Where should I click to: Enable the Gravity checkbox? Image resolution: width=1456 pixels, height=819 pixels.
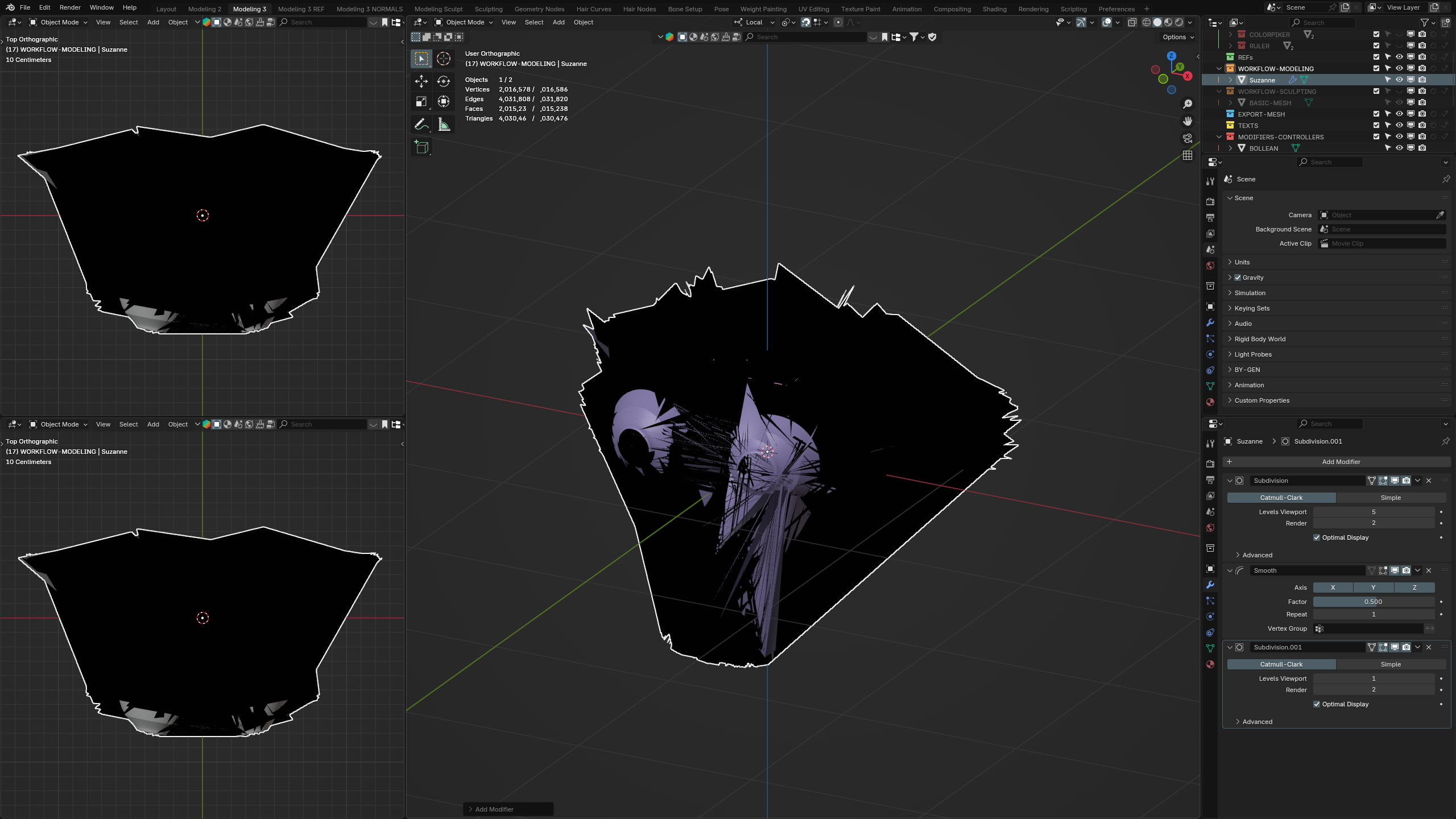(x=1238, y=278)
